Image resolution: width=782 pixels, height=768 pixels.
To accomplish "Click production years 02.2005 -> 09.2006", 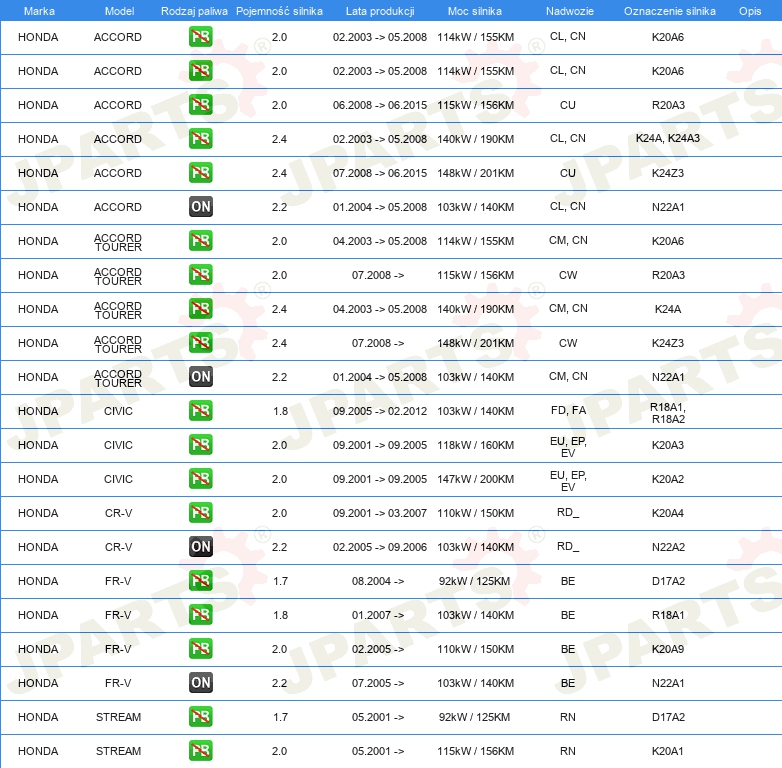I will [x=380, y=547].
